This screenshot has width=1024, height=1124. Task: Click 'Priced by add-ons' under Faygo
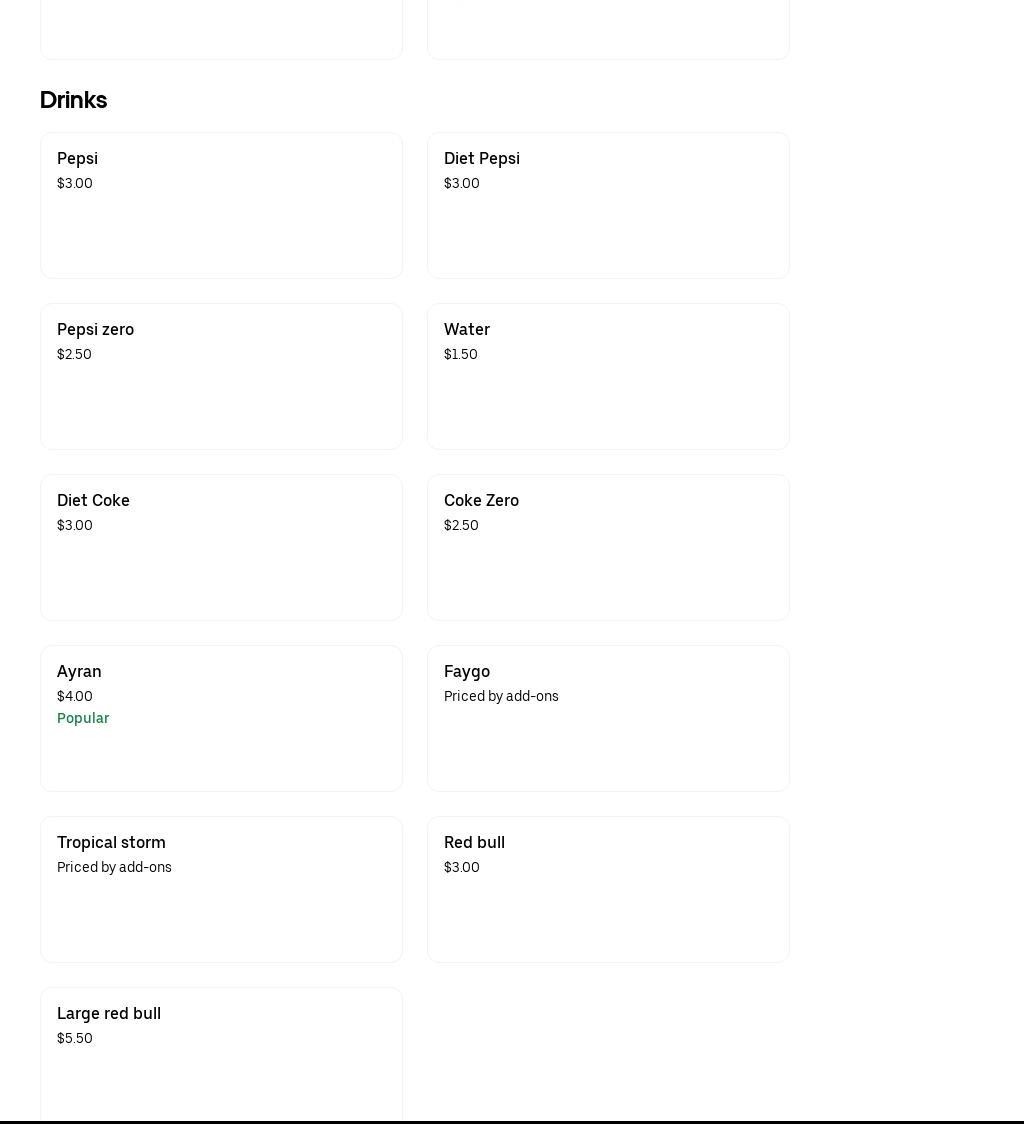point(501,696)
